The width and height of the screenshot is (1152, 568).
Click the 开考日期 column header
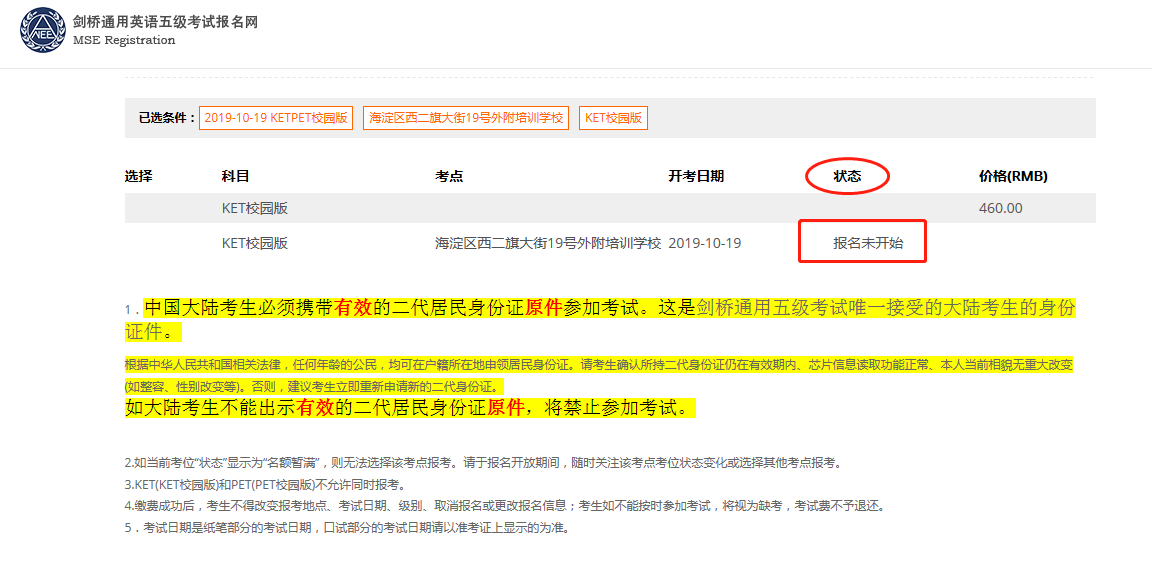point(696,176)
